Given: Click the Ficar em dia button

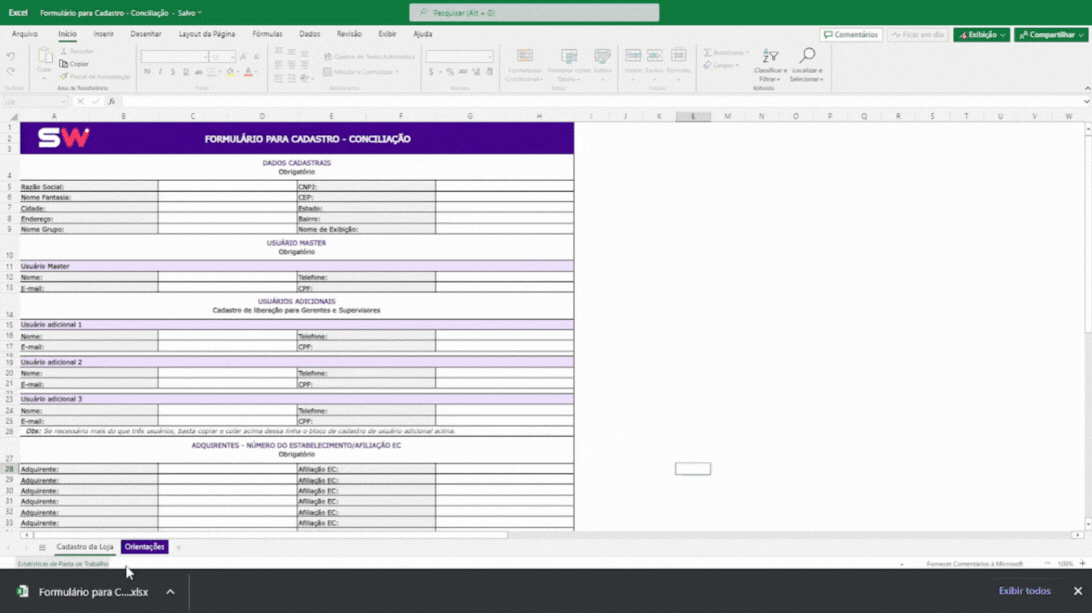Looking at the screenshot, I should click(x=918, y=34).
